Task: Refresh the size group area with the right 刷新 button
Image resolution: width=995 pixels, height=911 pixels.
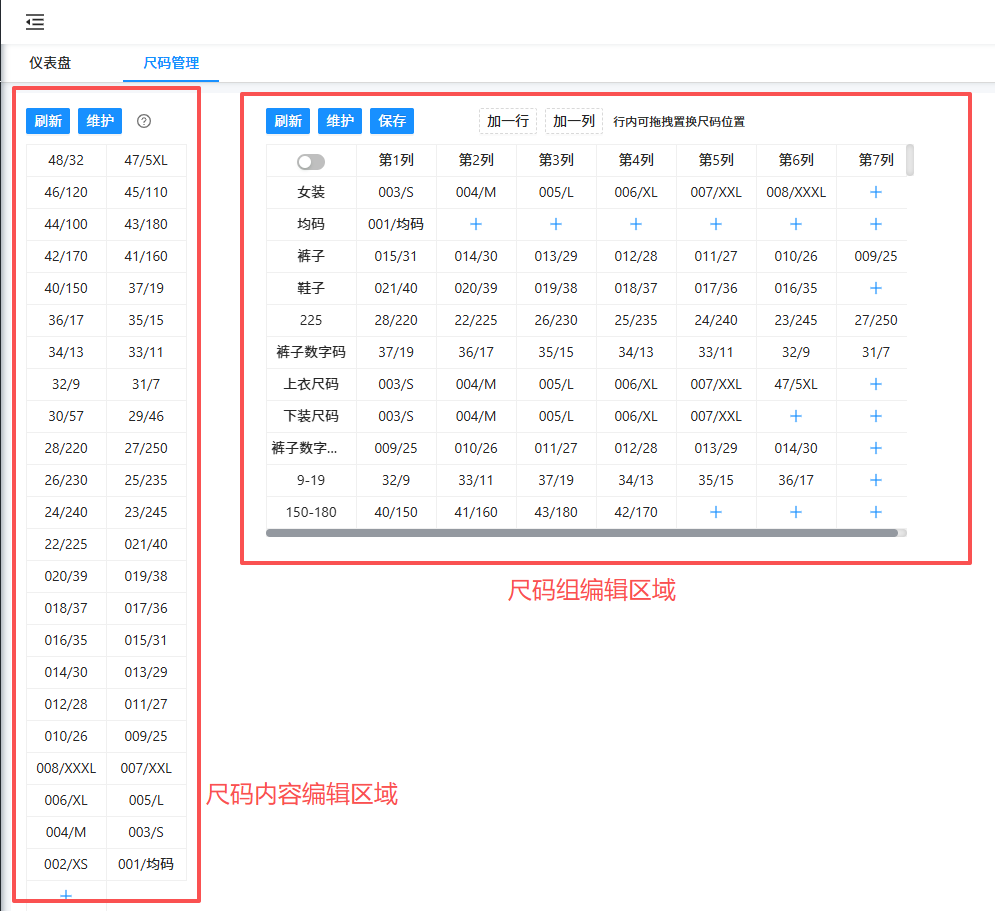Action: point(288,121)
